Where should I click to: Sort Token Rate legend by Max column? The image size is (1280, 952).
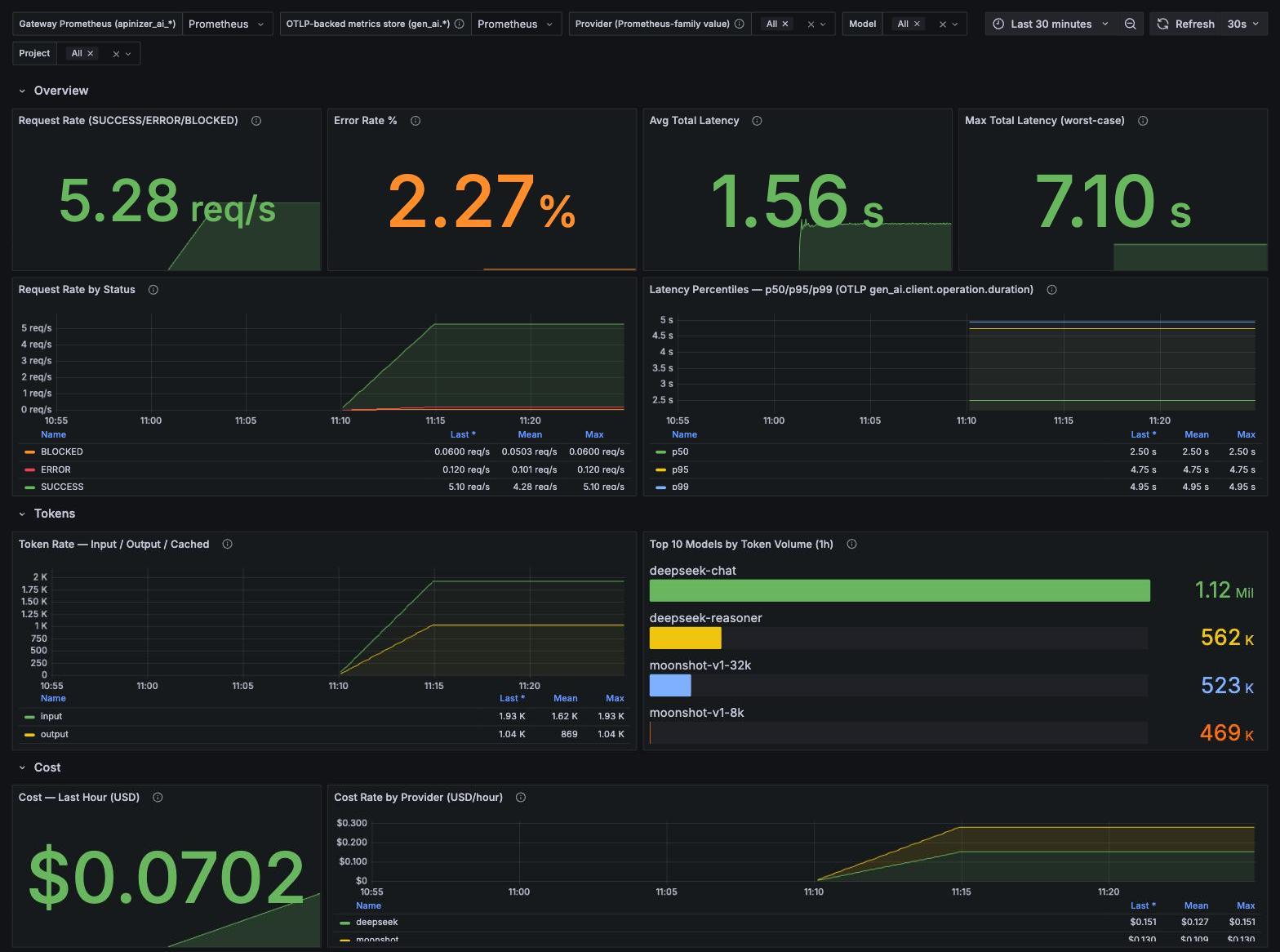coord(615,698)
